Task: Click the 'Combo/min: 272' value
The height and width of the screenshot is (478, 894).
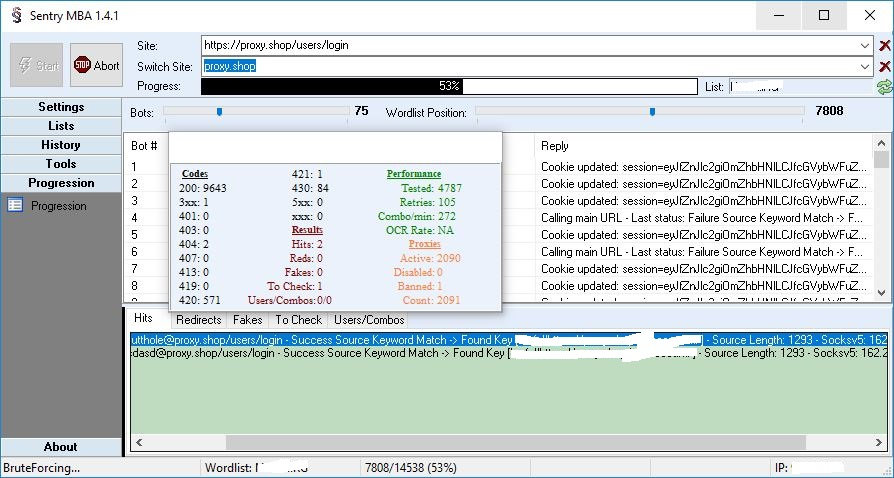Action: tap(417, 216)
